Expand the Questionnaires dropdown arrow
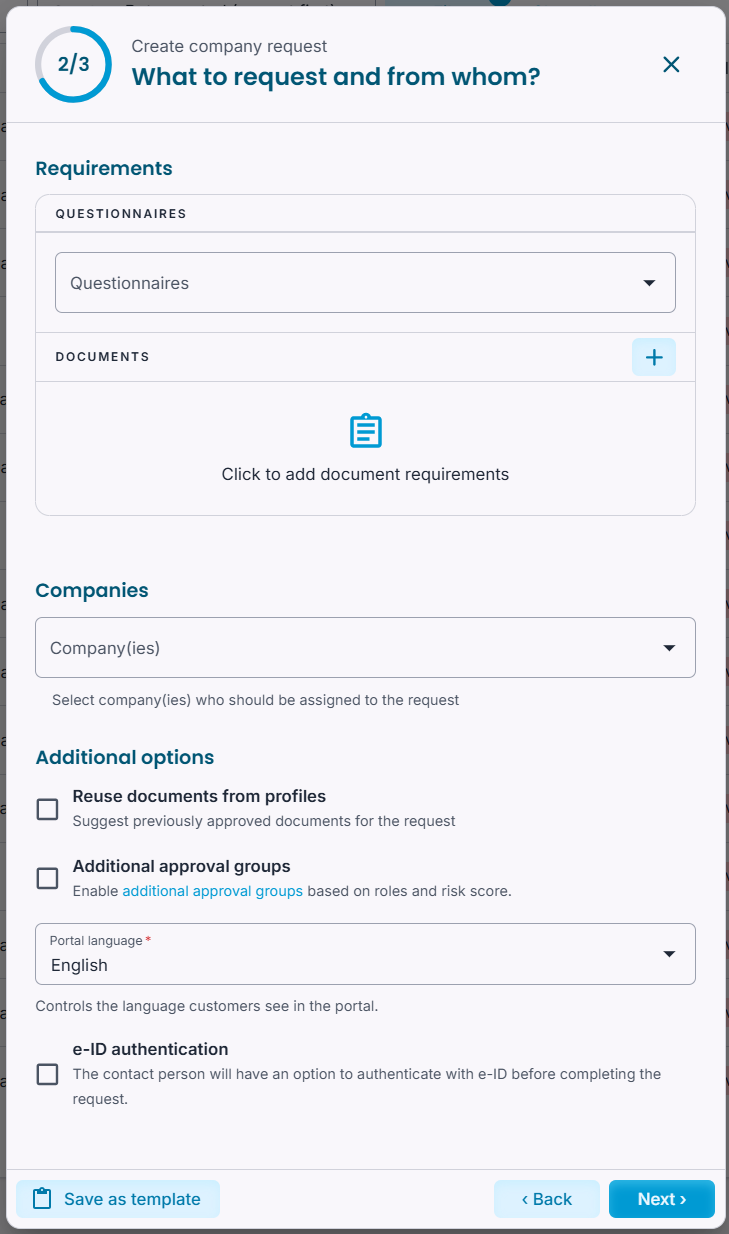The height and width of the screenshot is (1234, 729). click(x=649, y=283)
